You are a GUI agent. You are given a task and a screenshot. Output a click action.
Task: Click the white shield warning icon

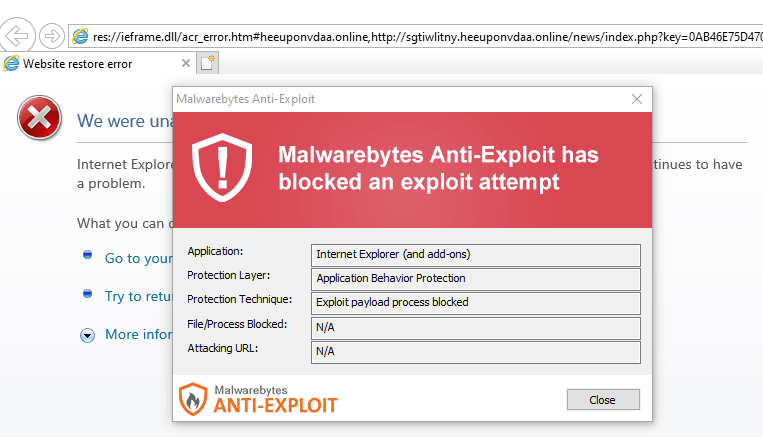click(x=218, y=168)
